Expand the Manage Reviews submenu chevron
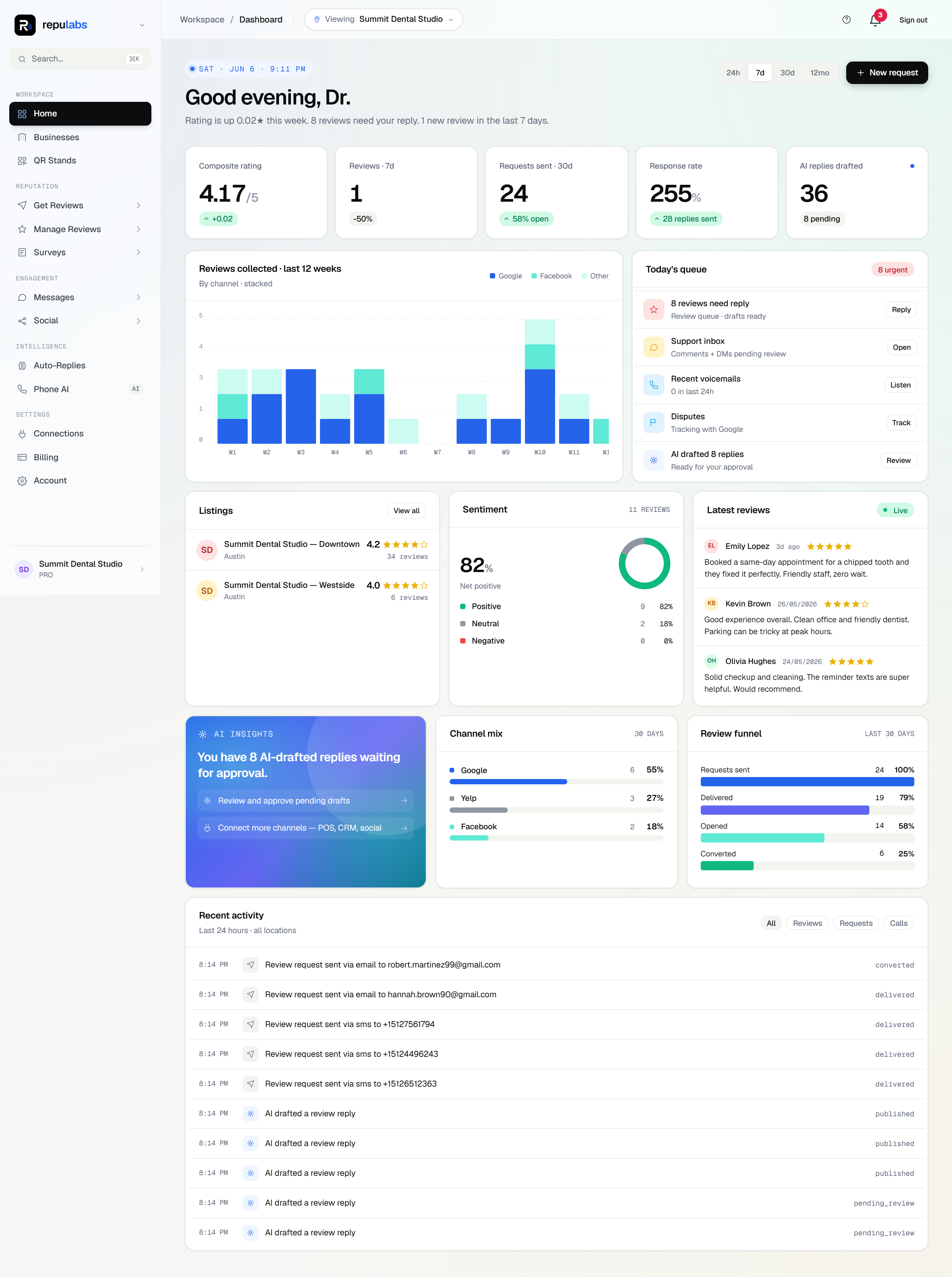The height and width of the screenshot is (1277, 952). tap(138, 229)
